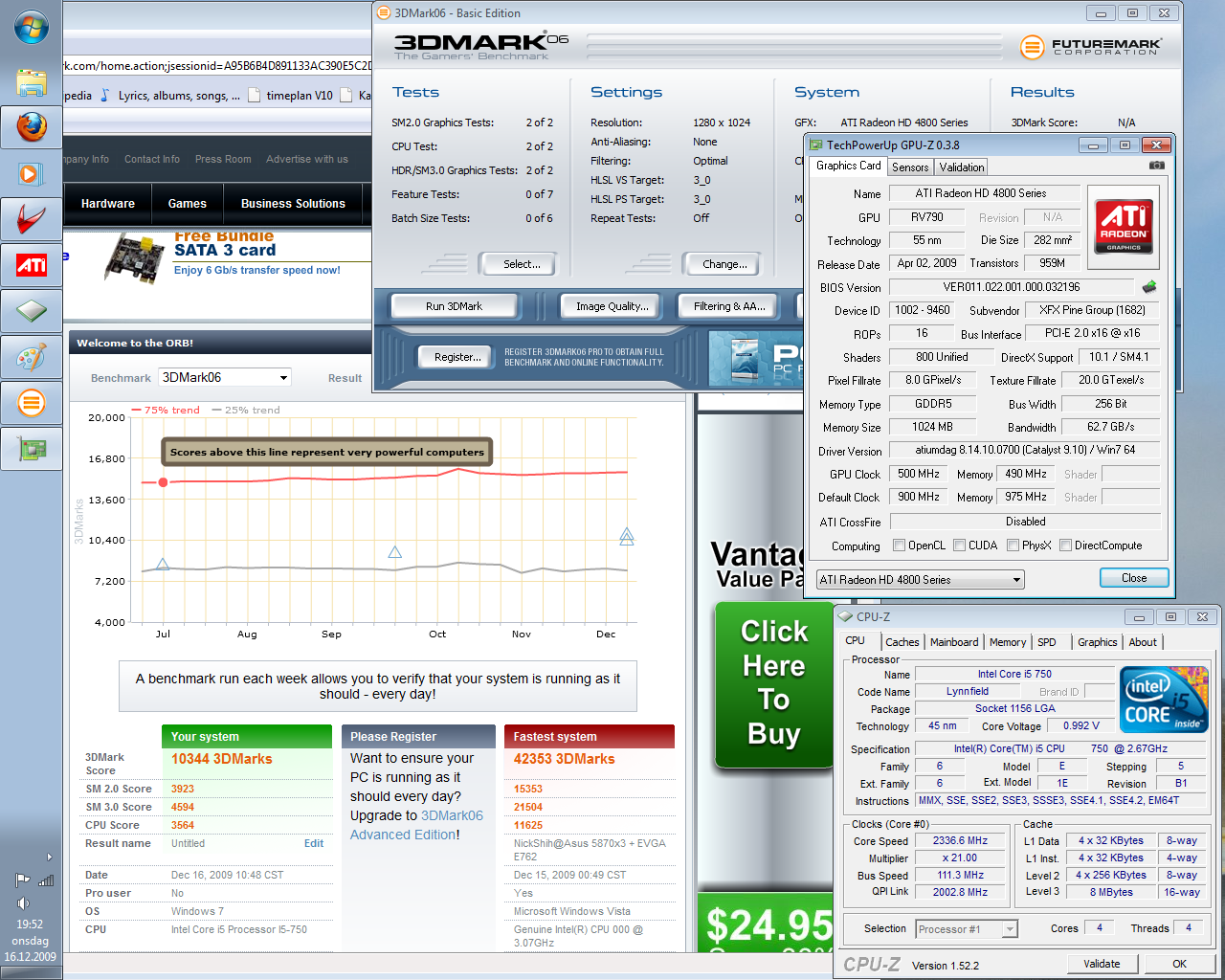Enable the PhysX checkbox in GPU-Z

coord(1013,546)
